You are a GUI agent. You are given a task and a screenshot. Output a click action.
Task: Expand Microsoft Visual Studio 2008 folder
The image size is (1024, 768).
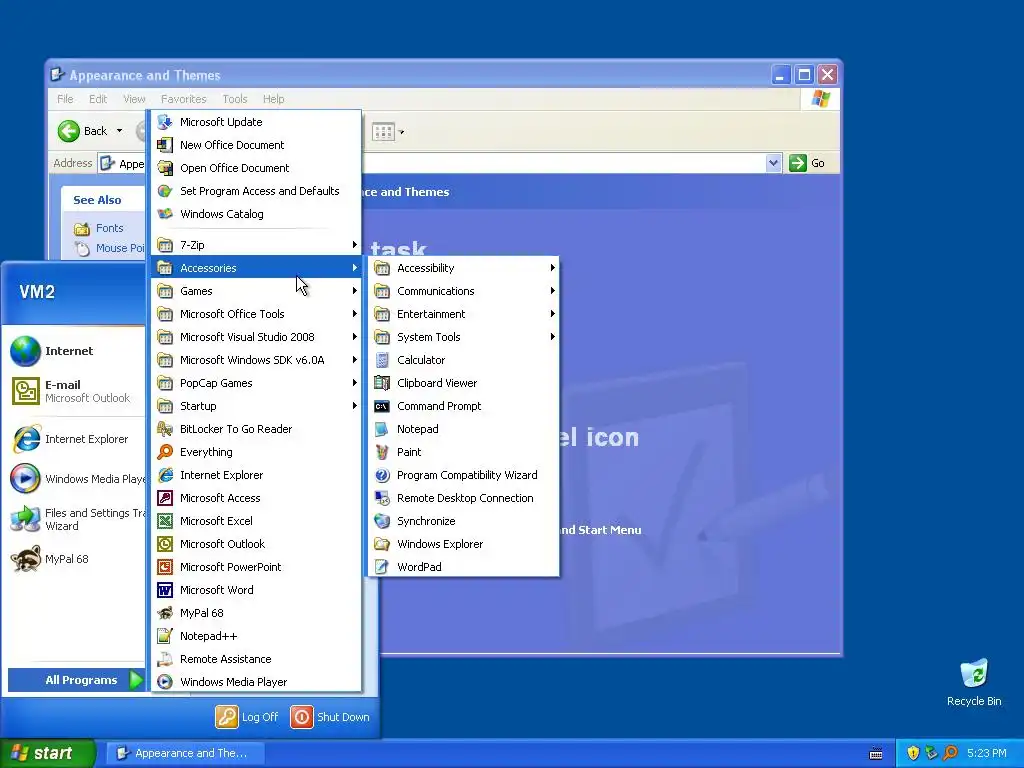pos(256,337)
